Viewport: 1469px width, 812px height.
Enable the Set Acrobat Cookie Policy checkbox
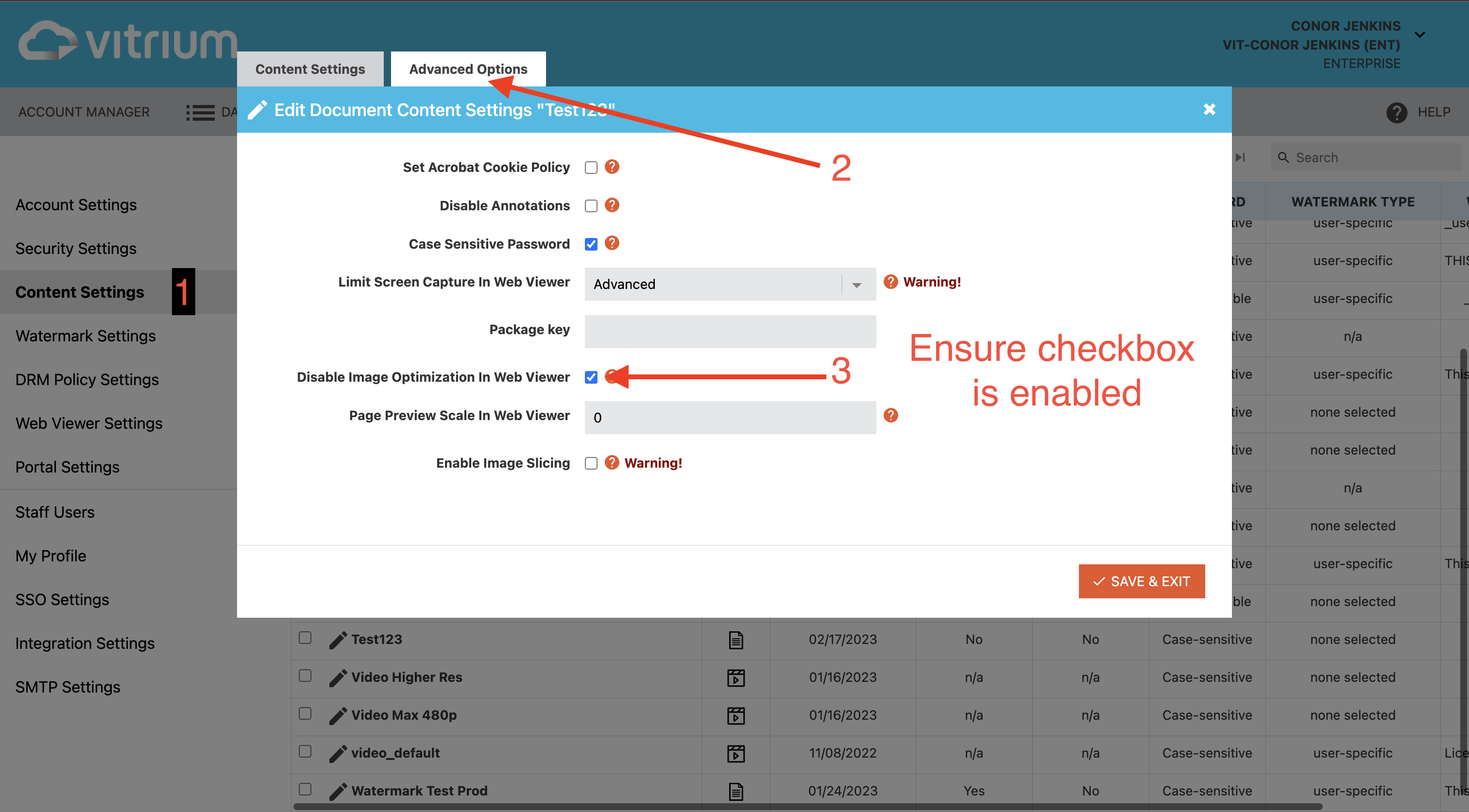click(x=591, y=167)
